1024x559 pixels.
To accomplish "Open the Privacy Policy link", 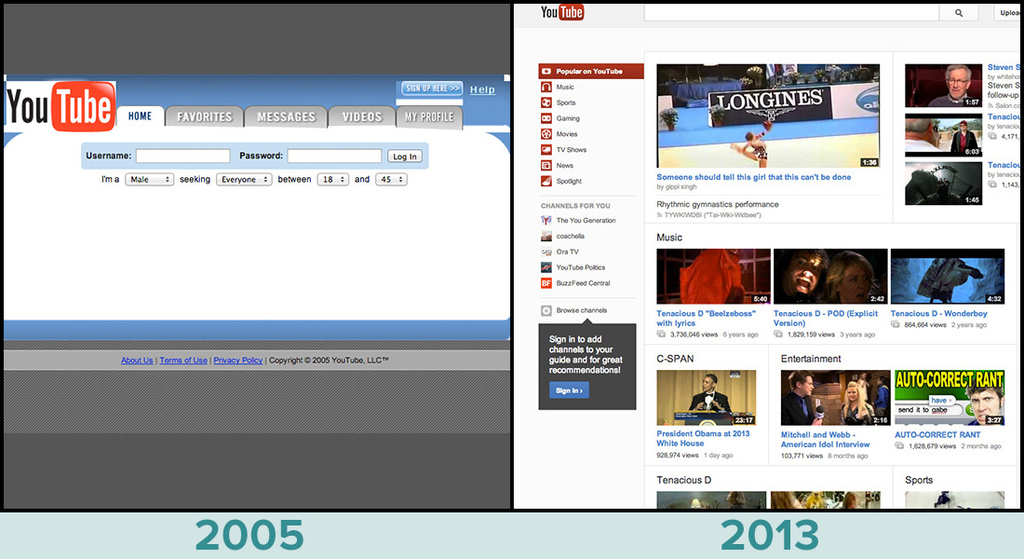I will 238,360.
